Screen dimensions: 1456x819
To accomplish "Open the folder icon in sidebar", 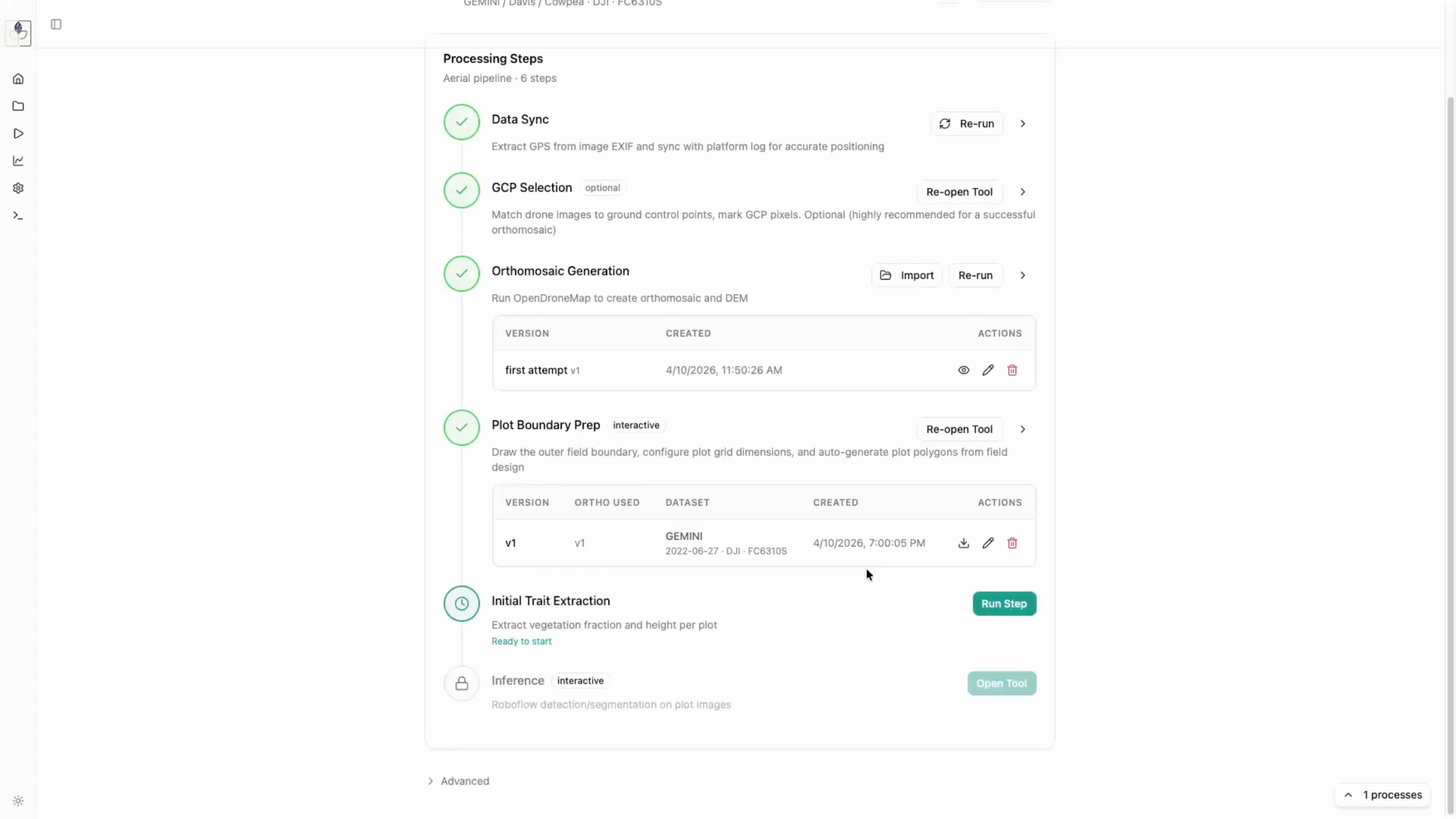I will [x=18, y=106].
